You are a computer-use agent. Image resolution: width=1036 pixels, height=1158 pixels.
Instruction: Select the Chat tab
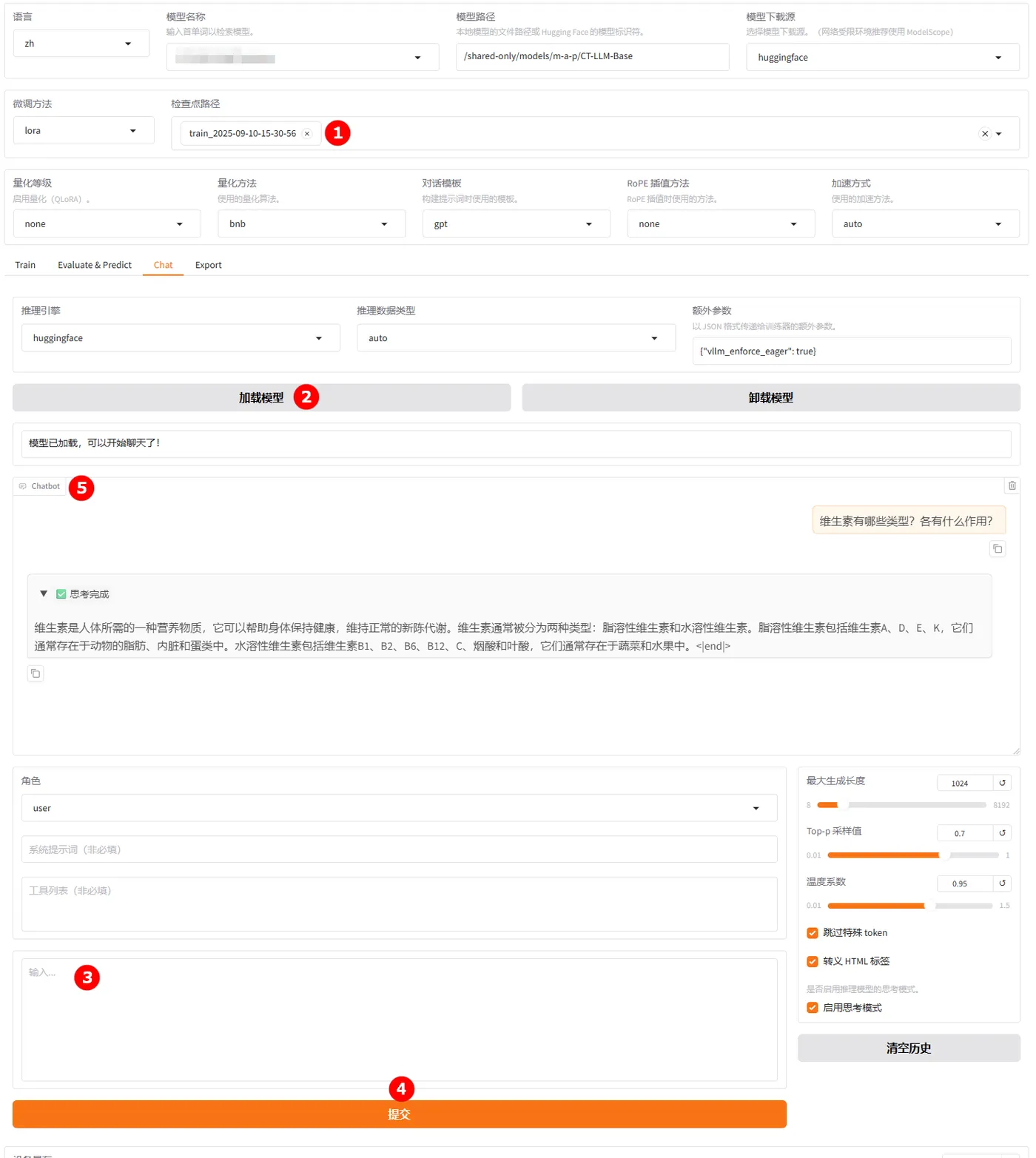pyautogui.click(x=163, y=265)
